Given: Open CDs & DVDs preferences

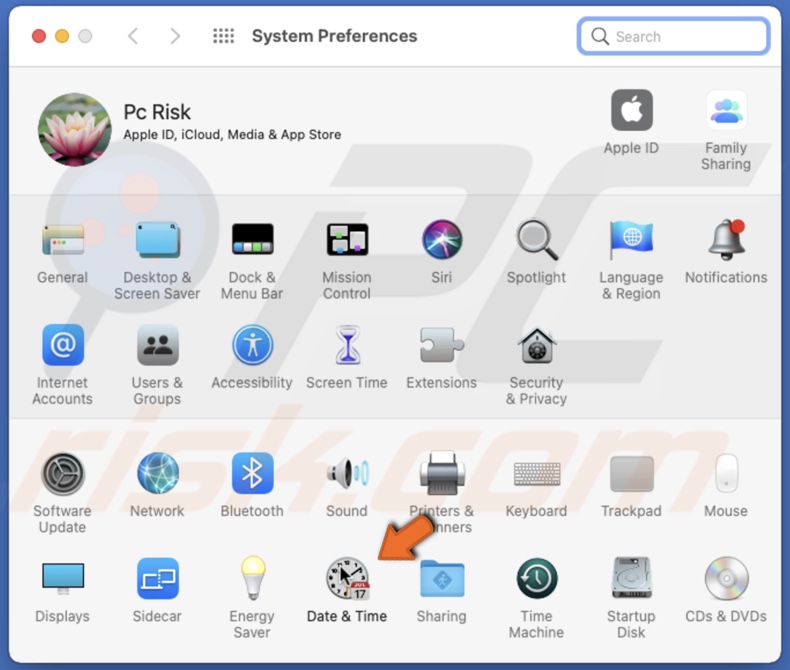Looking at the screenshot, I should 726,578.
